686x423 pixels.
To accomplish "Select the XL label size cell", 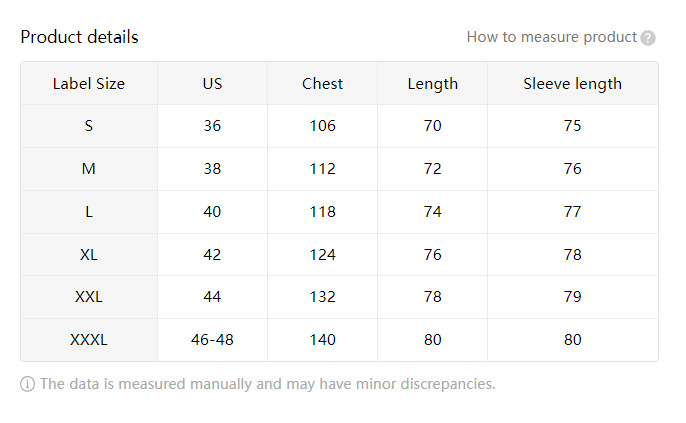I will click(89, 254).
